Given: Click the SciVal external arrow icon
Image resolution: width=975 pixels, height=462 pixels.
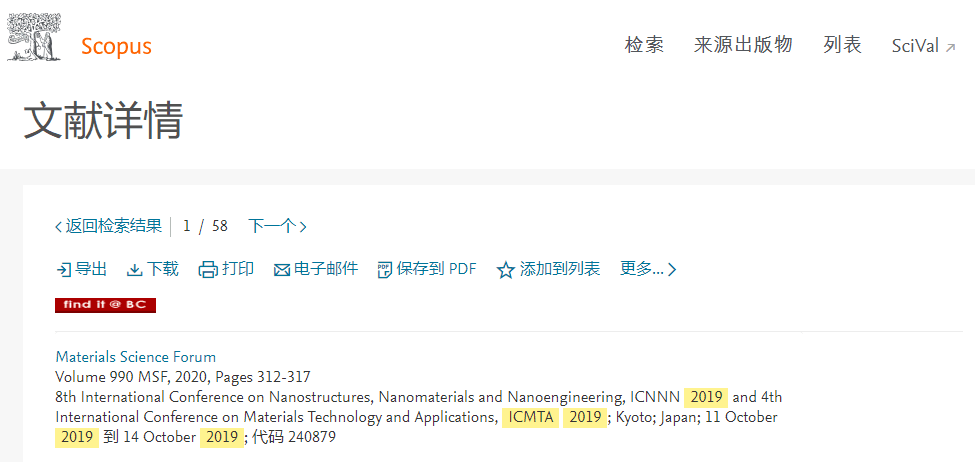Looking at the screenshot, I should point(950,47).
